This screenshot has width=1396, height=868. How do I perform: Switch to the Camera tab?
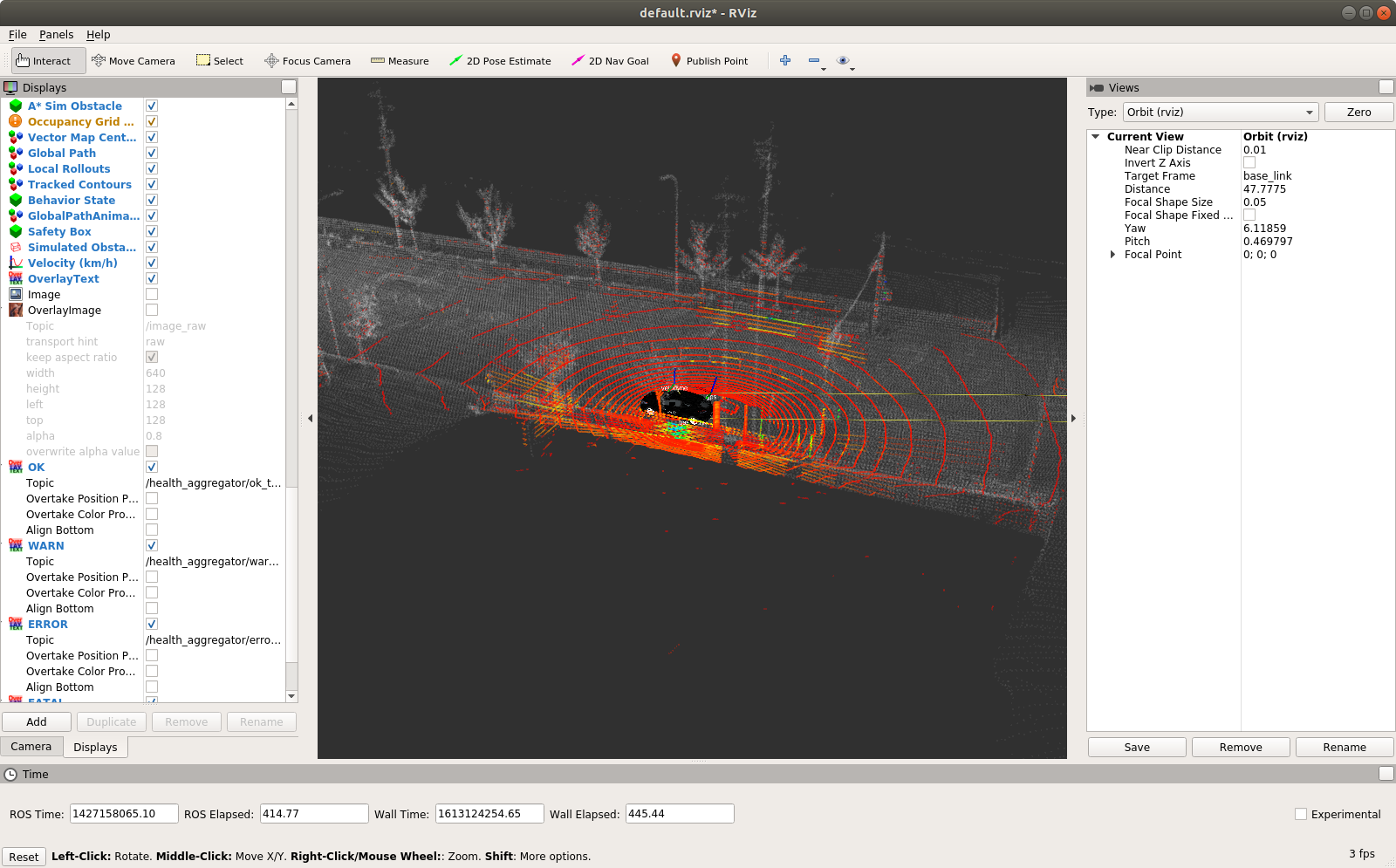click(x=31, y=747)
